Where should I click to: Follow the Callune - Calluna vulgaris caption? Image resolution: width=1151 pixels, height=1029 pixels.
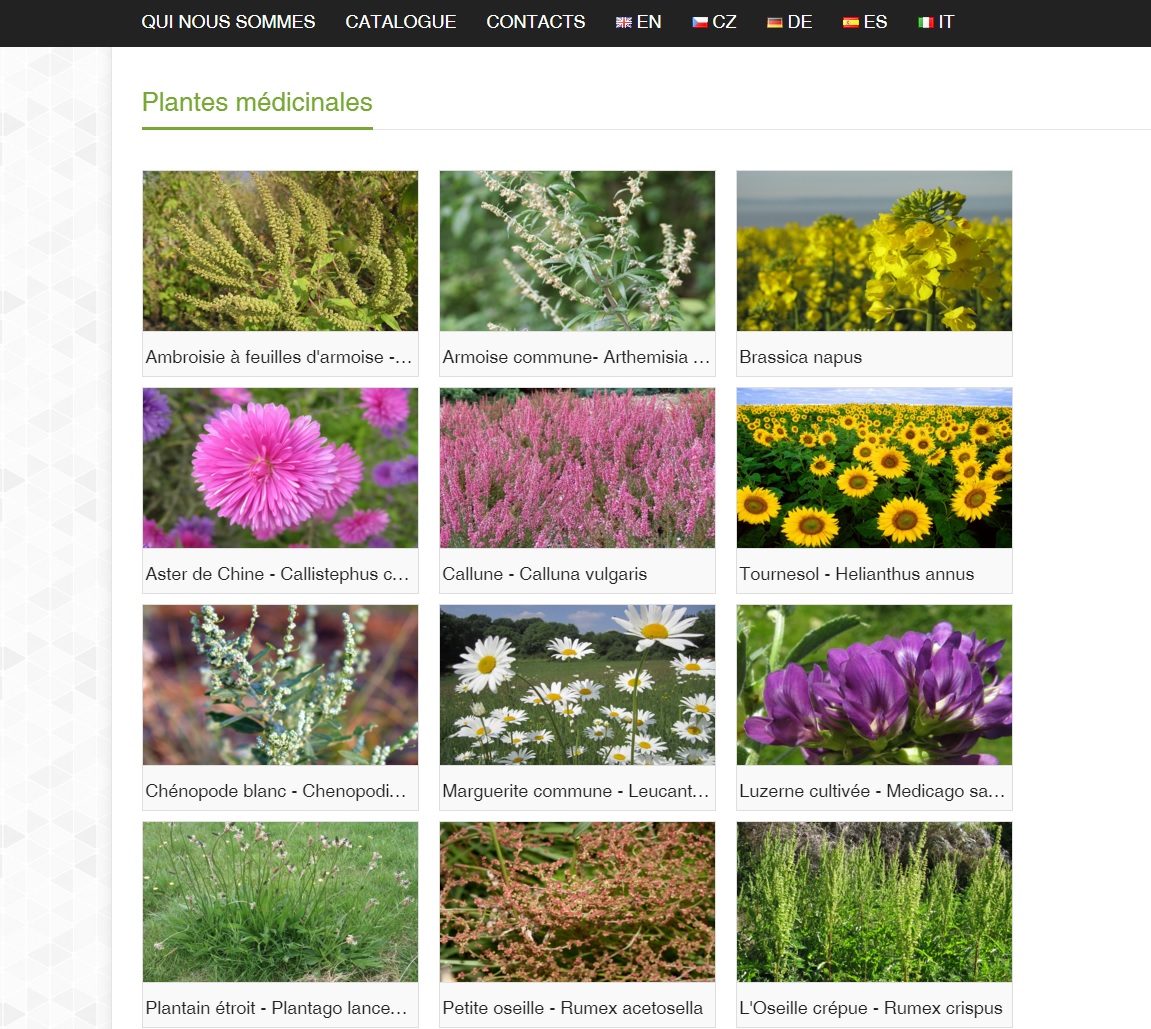[545, 574]
